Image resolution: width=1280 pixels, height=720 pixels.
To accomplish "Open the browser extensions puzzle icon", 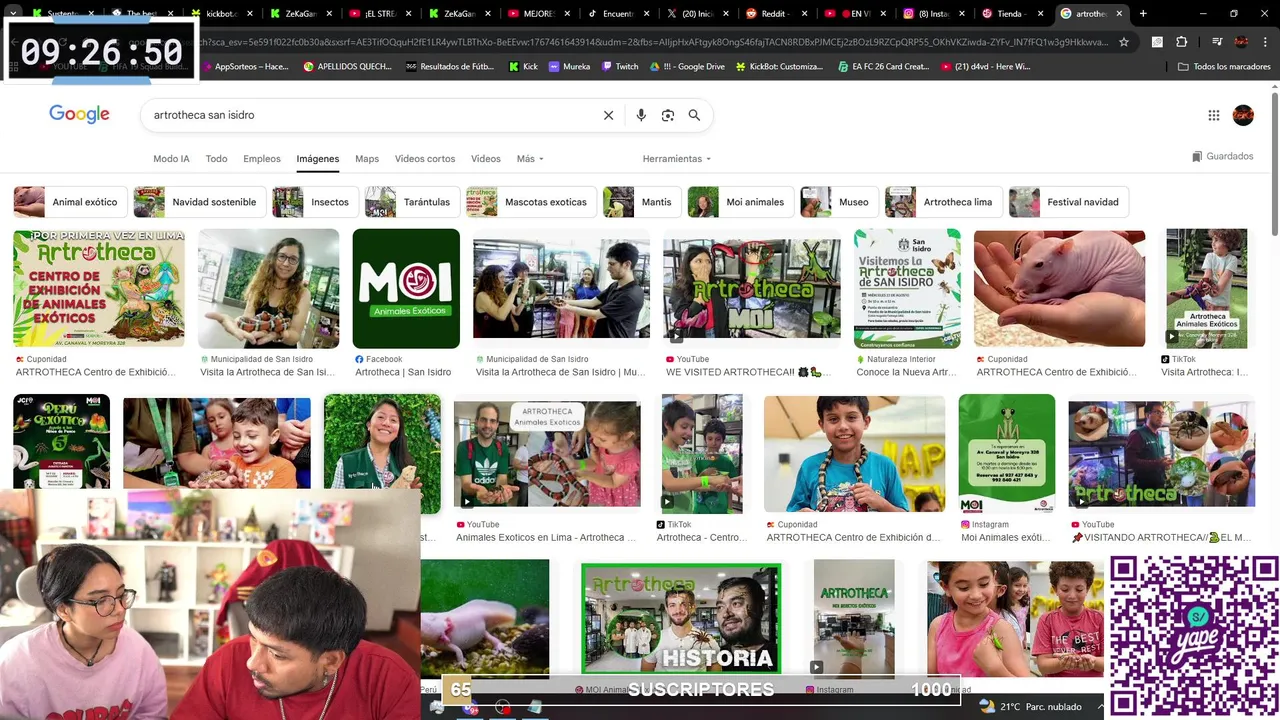I will 1182,42.
